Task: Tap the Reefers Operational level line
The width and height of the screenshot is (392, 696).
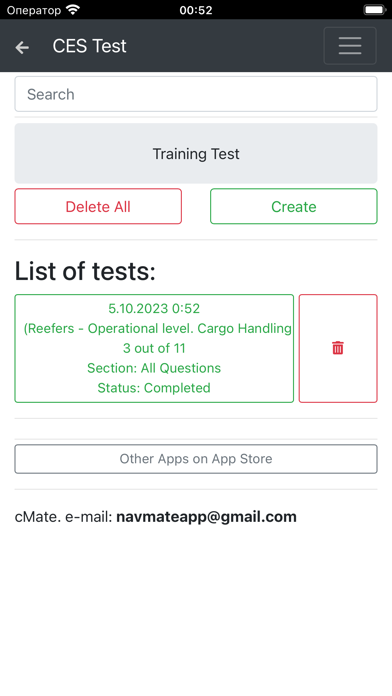Action: 158,328
